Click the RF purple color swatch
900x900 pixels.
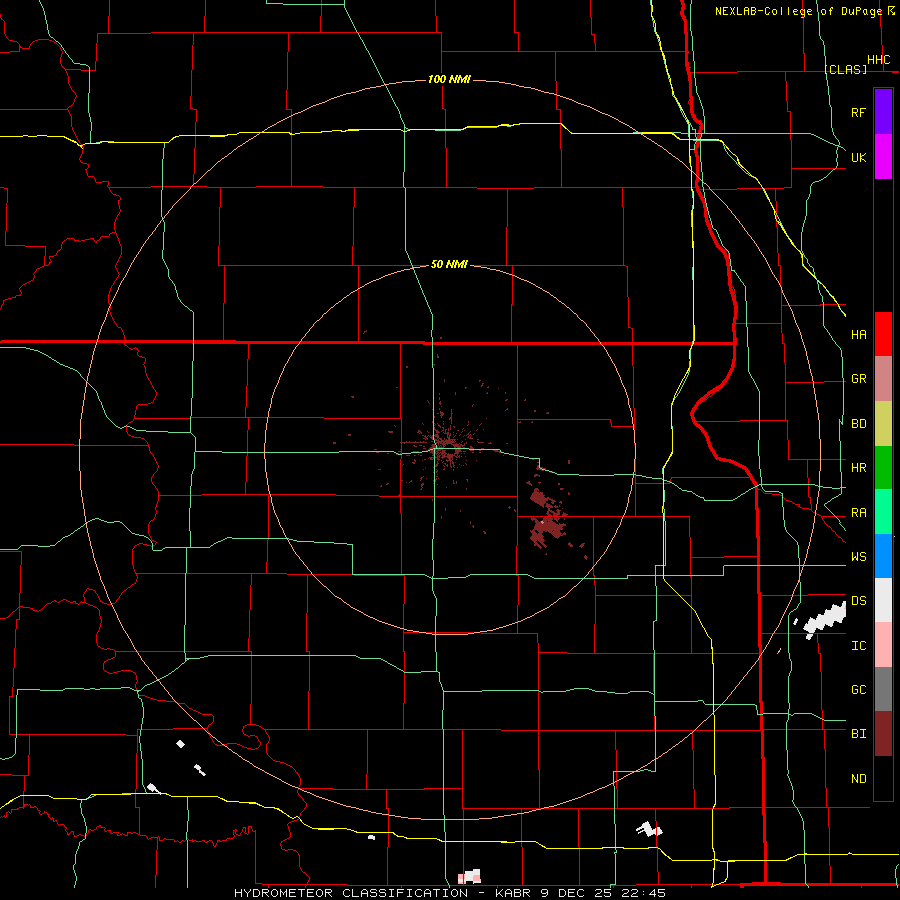coord(883,112)
